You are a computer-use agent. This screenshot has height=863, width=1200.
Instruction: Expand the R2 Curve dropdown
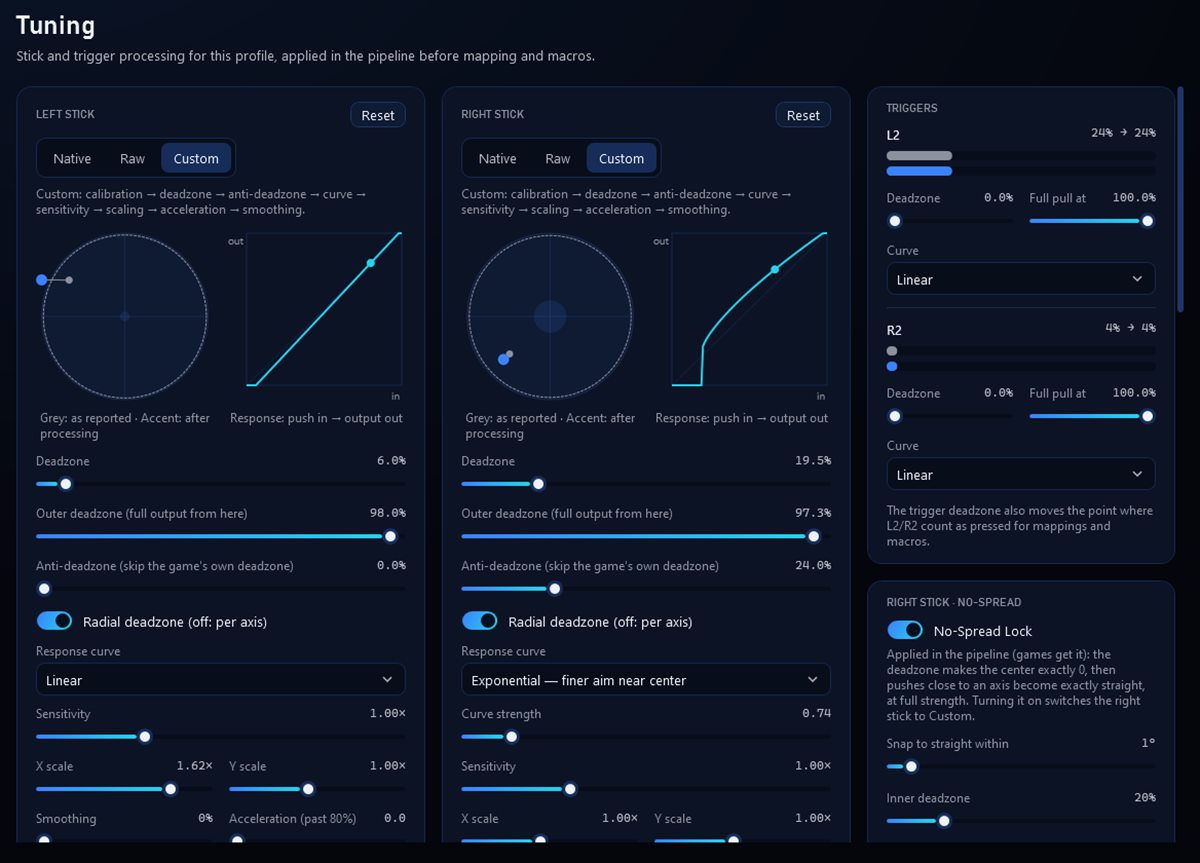[1021, 474]
